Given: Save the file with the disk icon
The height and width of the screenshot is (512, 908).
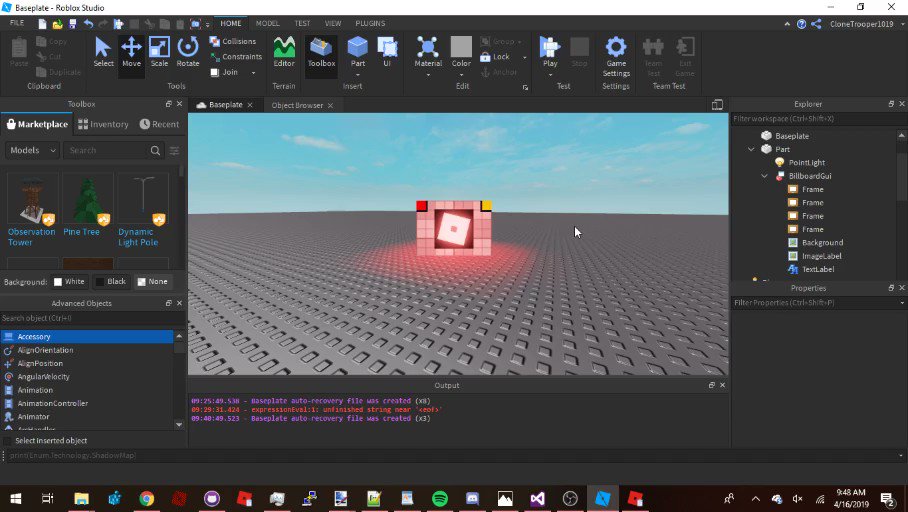Looking at the screenshot, I should coord(72,24).
